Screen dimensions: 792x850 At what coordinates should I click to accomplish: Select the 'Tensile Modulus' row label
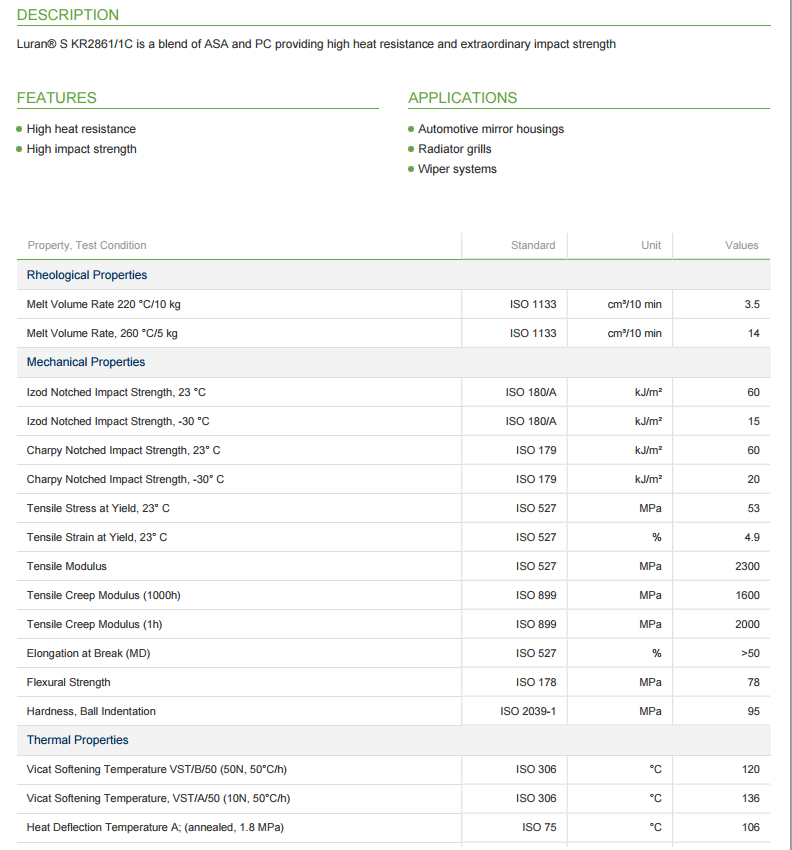[x=67, y=566]
